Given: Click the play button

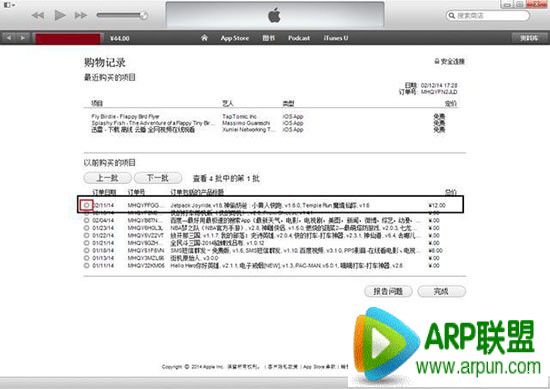Looking at the screenshot, I should 60,15.
